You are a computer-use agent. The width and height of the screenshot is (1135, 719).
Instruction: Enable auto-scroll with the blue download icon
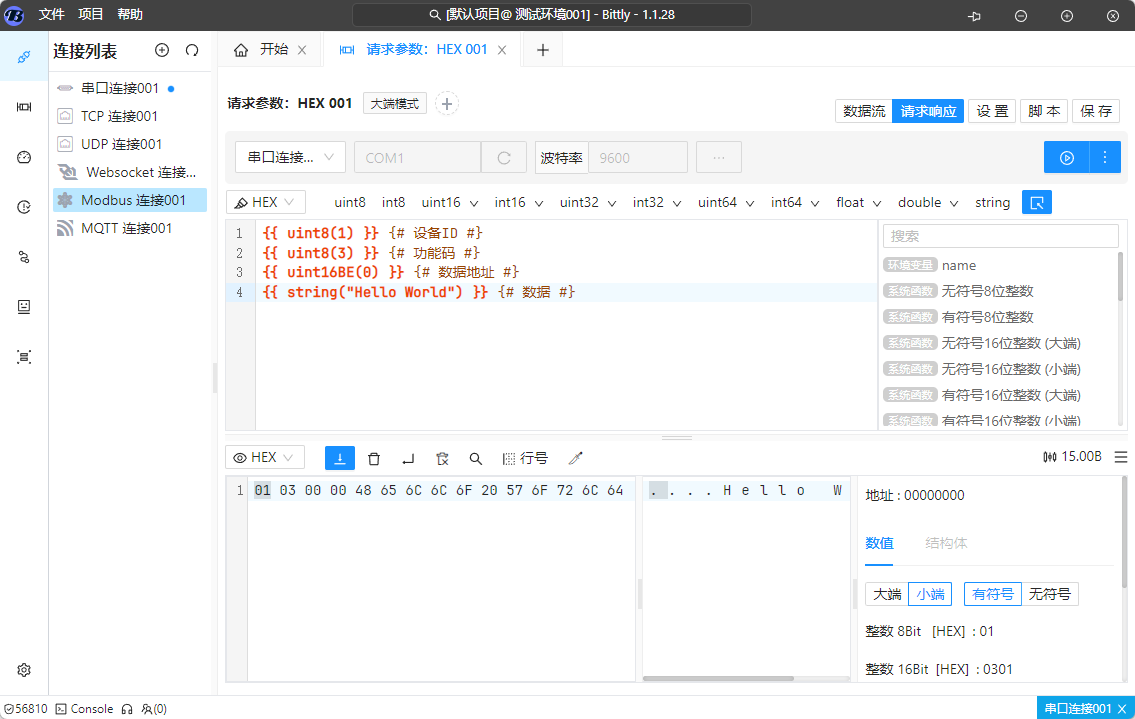click(340, 457)
